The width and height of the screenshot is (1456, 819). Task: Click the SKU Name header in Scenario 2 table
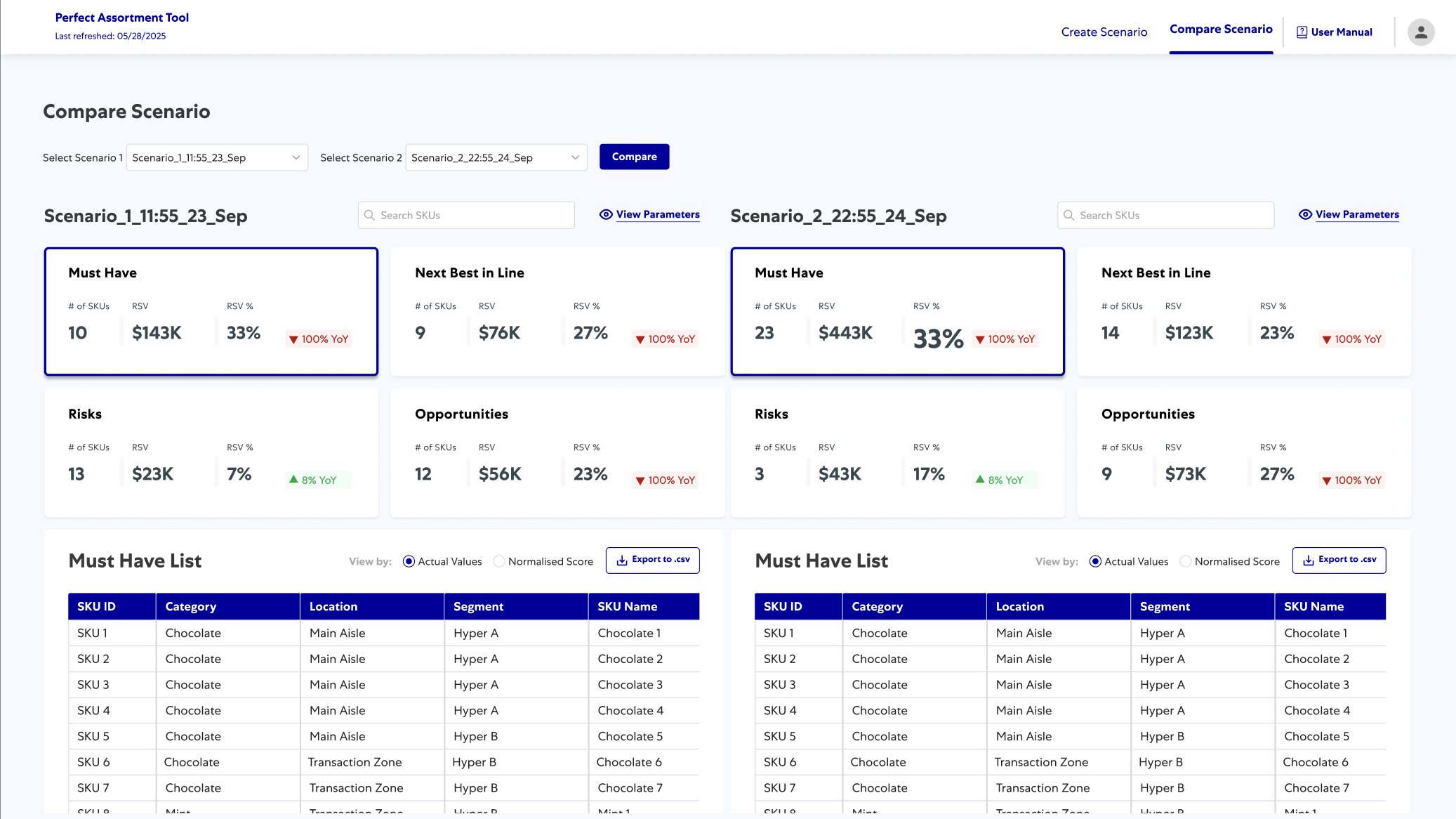coord(1330,607)
